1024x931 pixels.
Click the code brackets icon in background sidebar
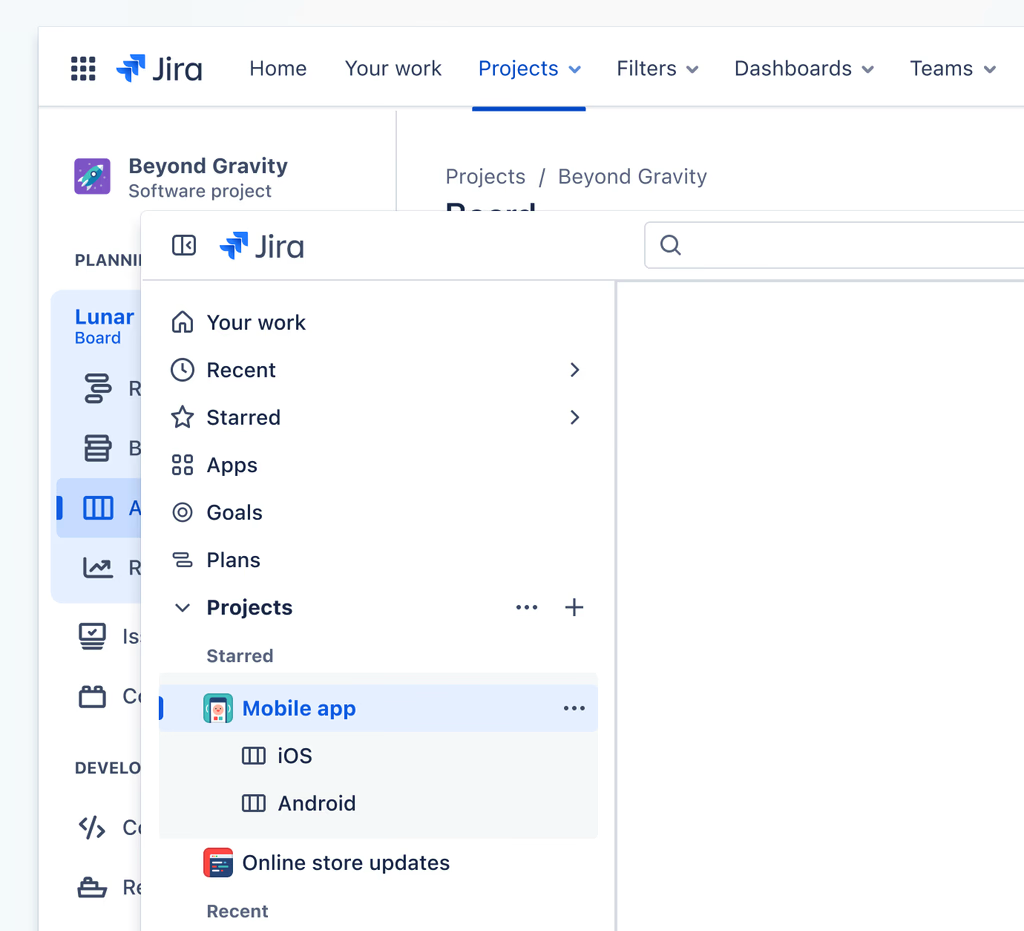click(92, 828)
